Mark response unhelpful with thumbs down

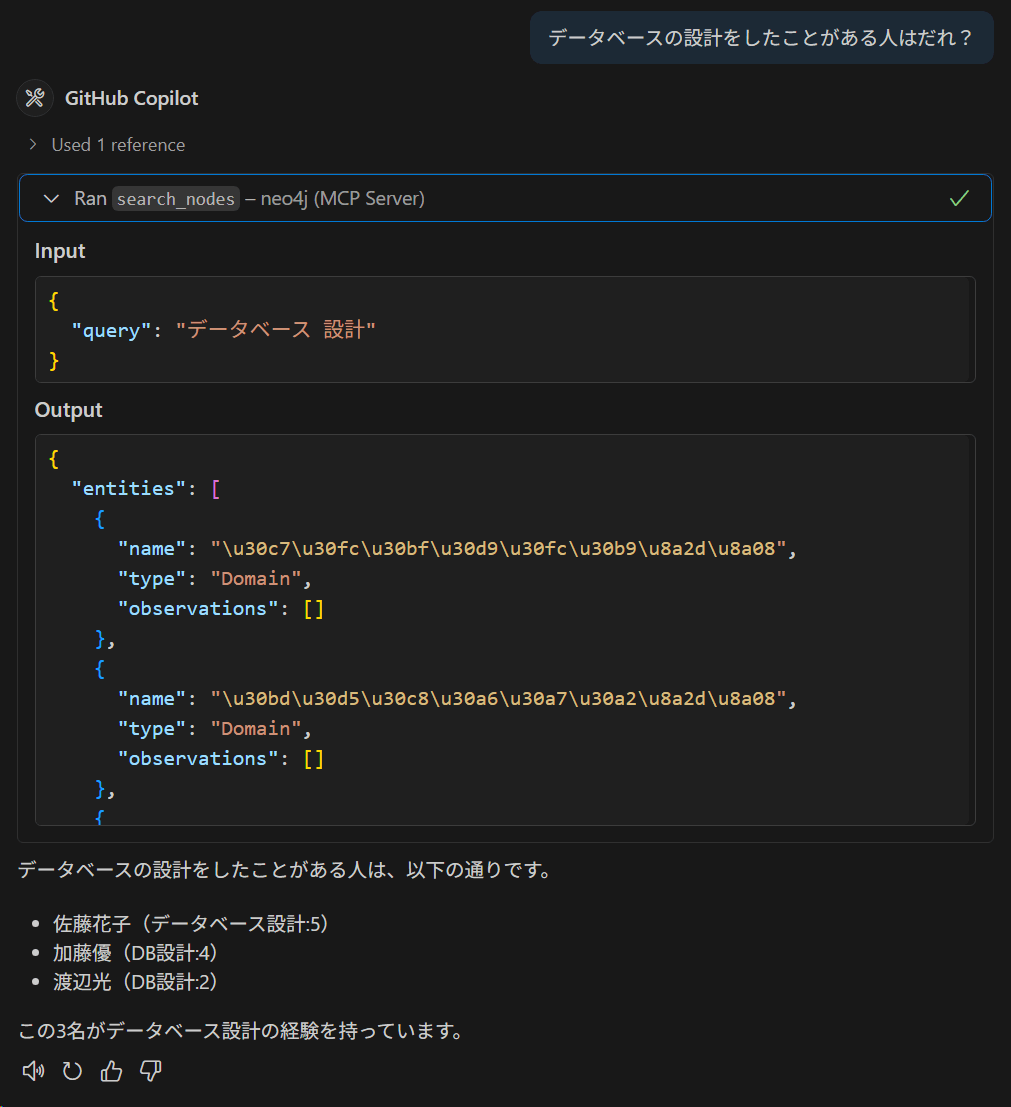pos(150,1071)
